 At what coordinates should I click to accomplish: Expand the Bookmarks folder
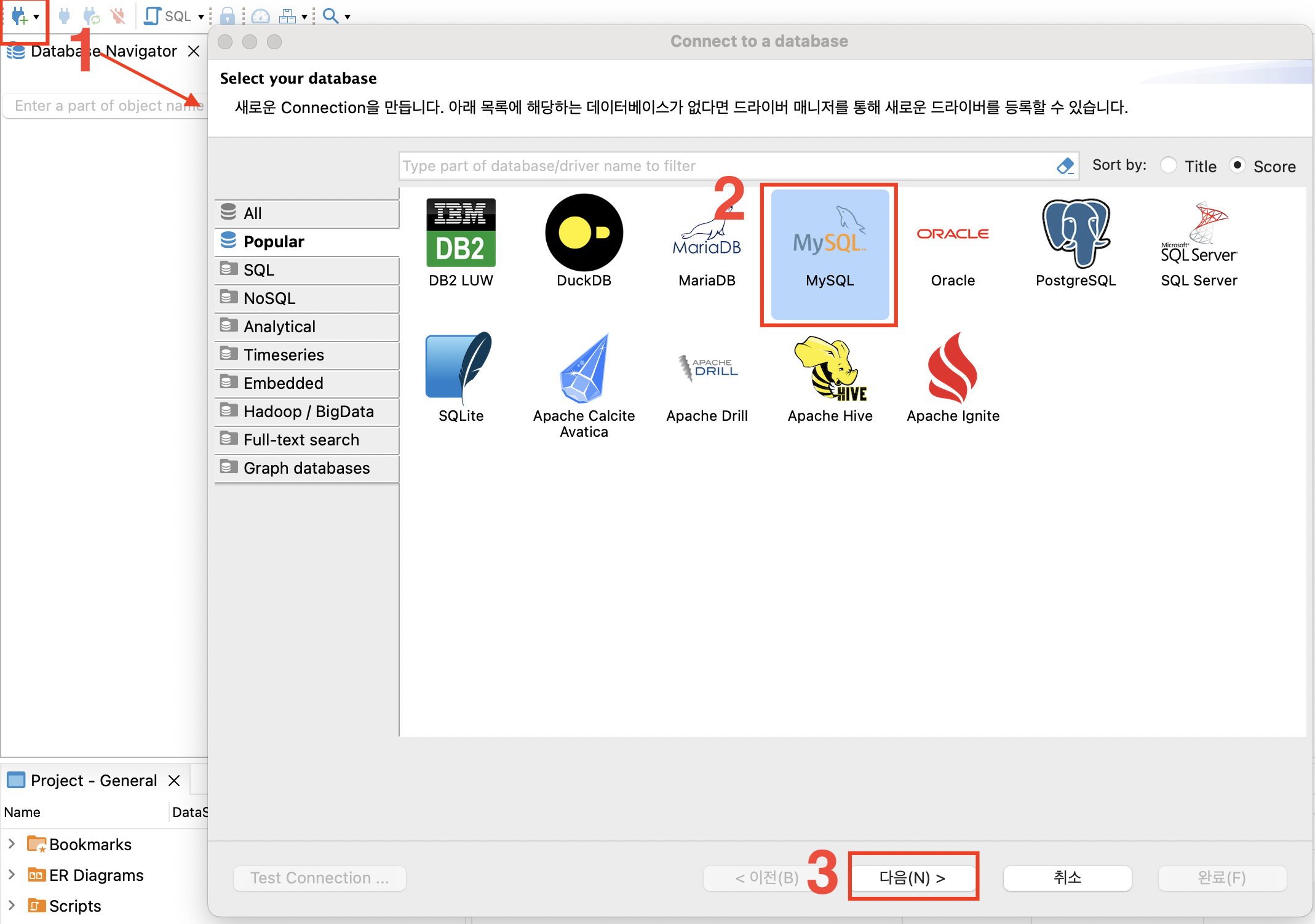pyautogui.click(x=11, y=844)
